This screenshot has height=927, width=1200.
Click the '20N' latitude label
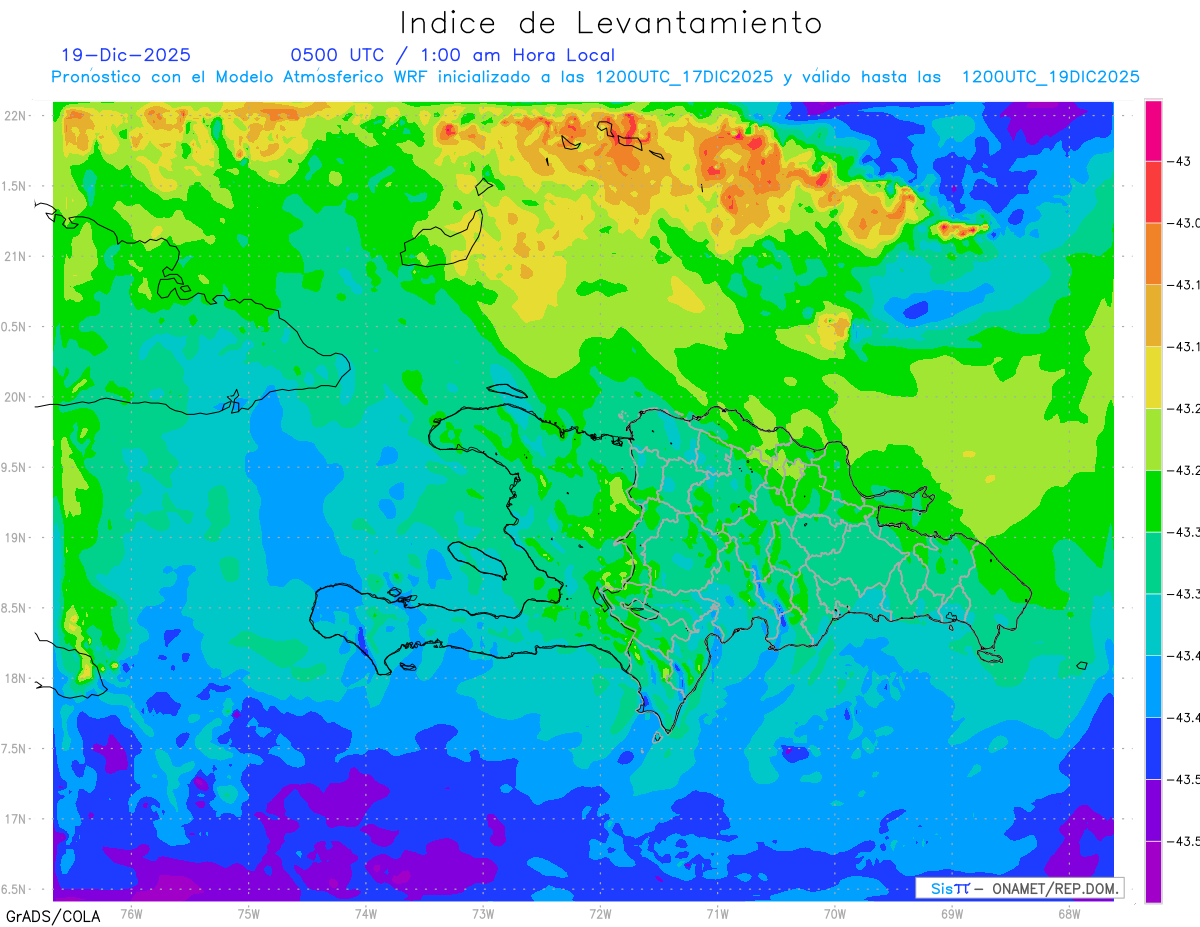pyautogui.click(x=16, y=397)
